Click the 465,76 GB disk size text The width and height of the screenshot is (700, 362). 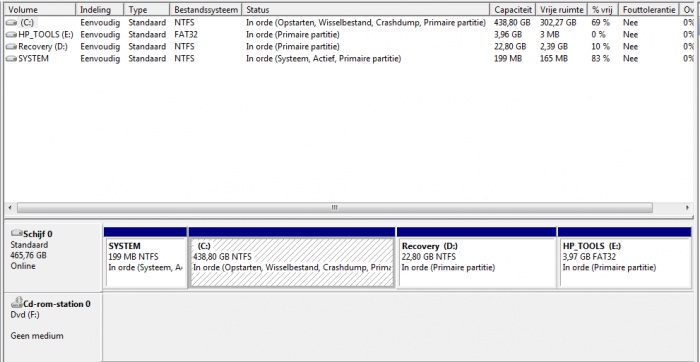point(29,255)
